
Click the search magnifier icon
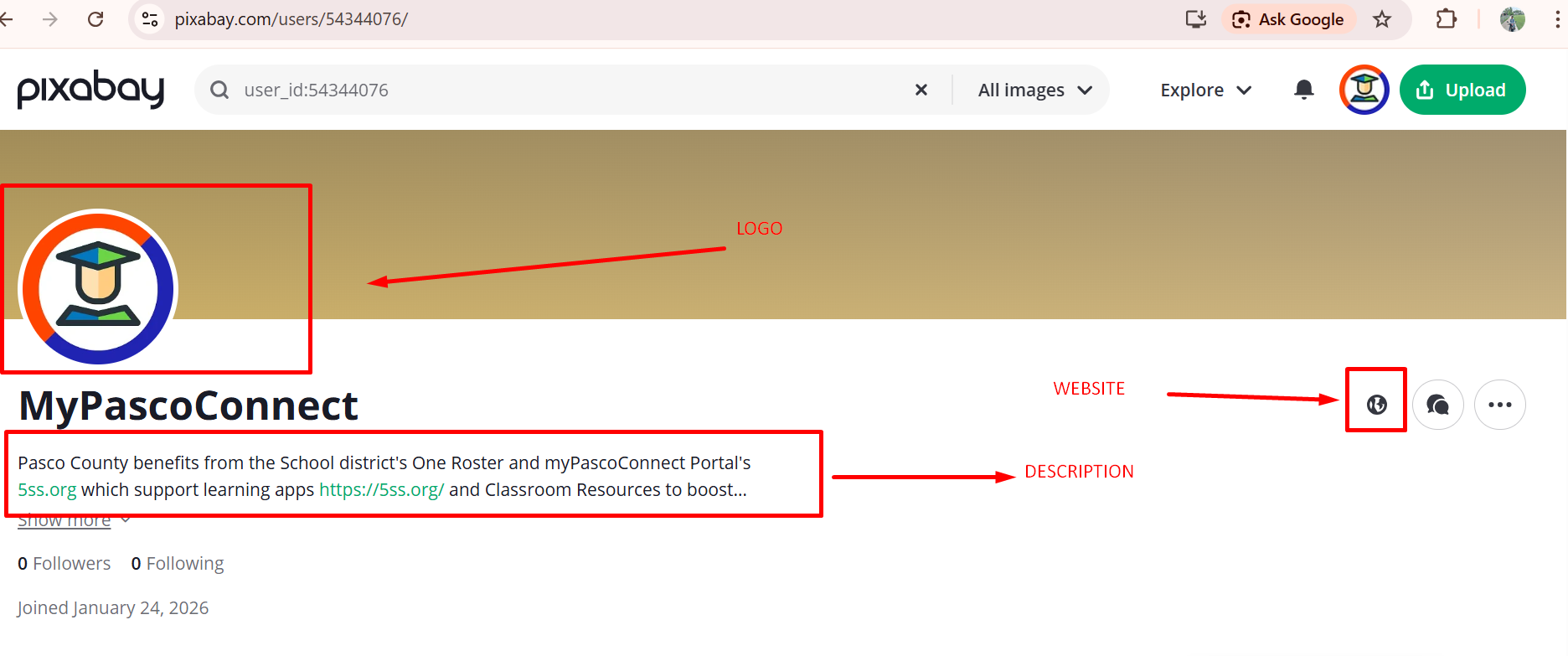pyautogui.click(x=219, y=90)
